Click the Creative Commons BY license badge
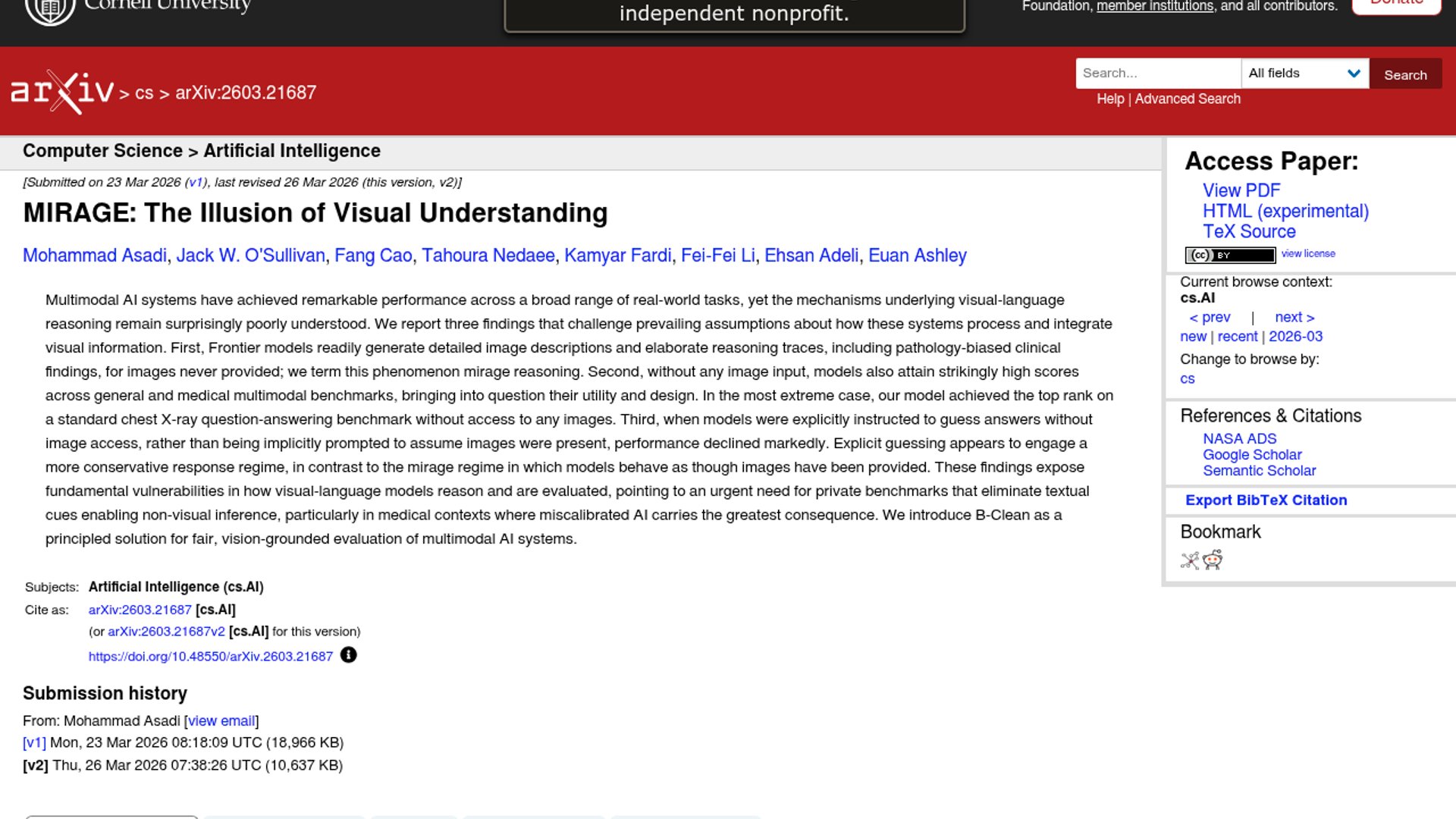This screenshot has width=1456, height=819. [1229, 255]
